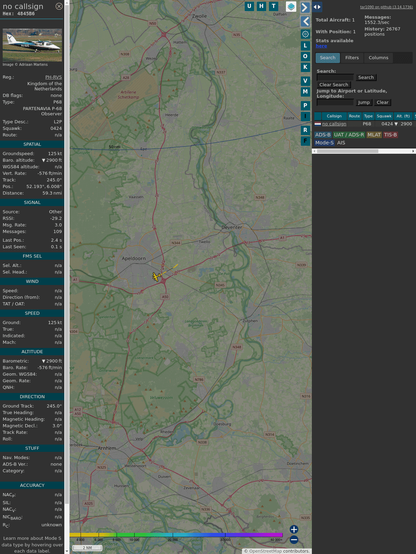416x554 pixels.
Task: Expand sidebar with right chevron arrow
Action: (x=305, y=7)
